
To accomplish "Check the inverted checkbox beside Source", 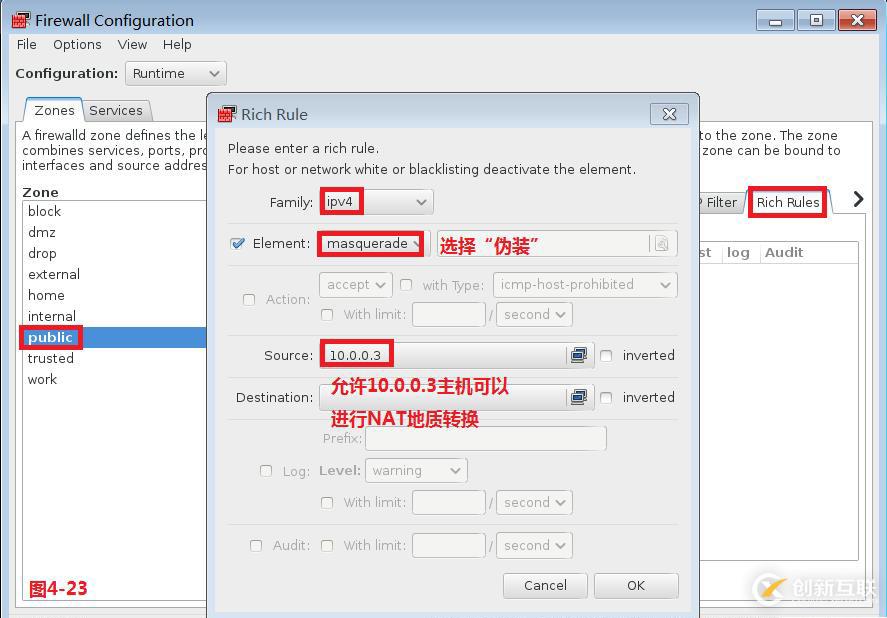I will pyautogui.click(x=608, y=354).
